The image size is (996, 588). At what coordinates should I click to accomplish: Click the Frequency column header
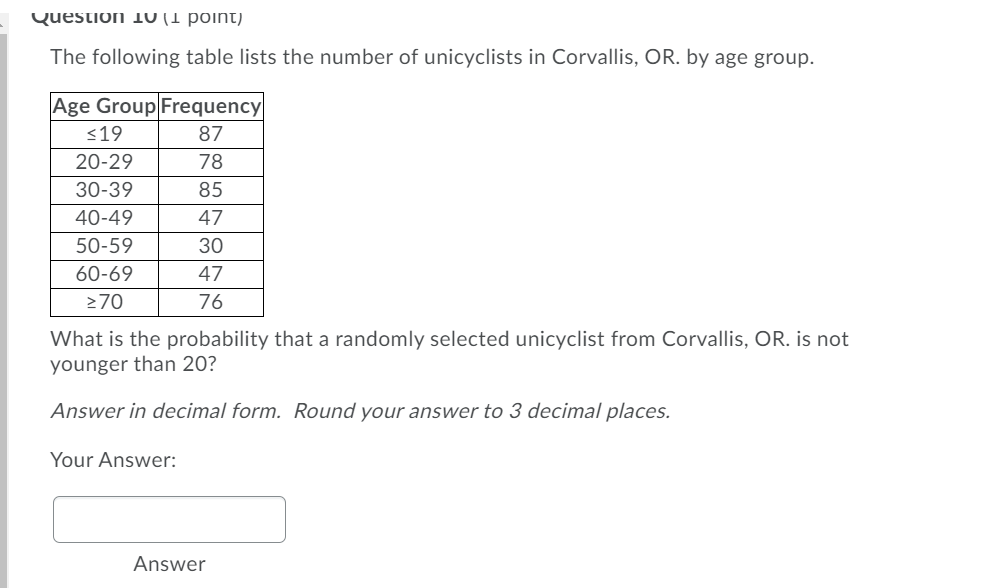coord(210,106)
